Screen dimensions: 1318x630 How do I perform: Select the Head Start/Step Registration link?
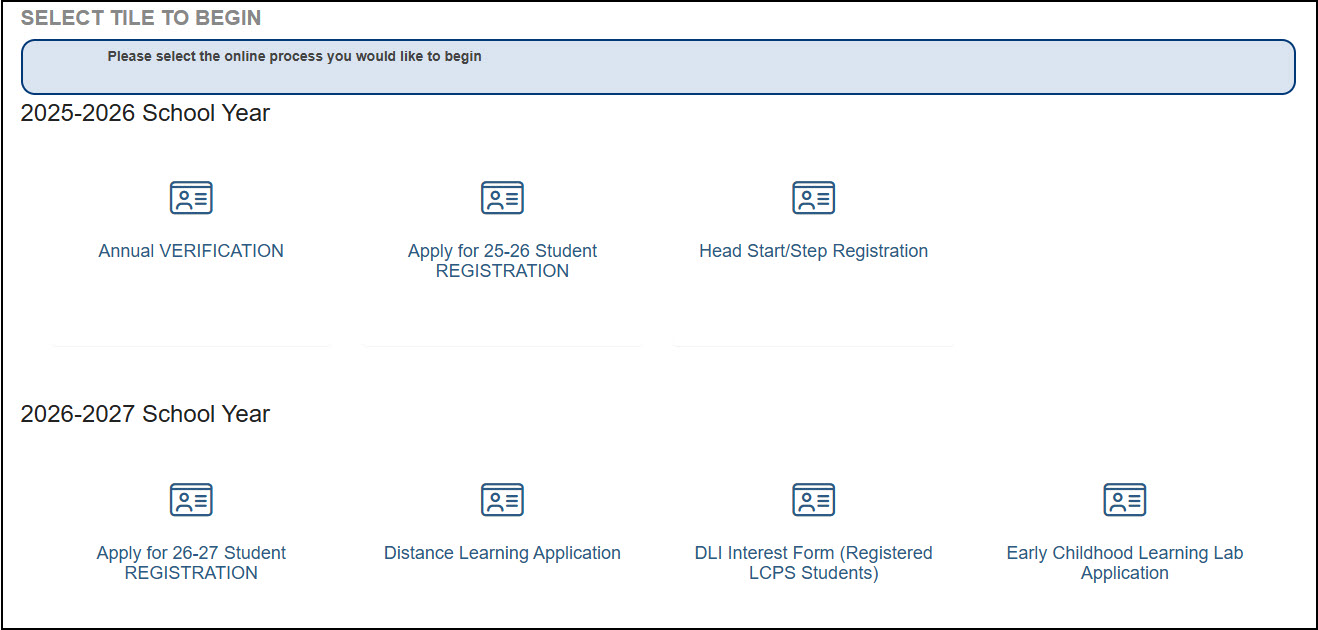[x=813, y=251]
